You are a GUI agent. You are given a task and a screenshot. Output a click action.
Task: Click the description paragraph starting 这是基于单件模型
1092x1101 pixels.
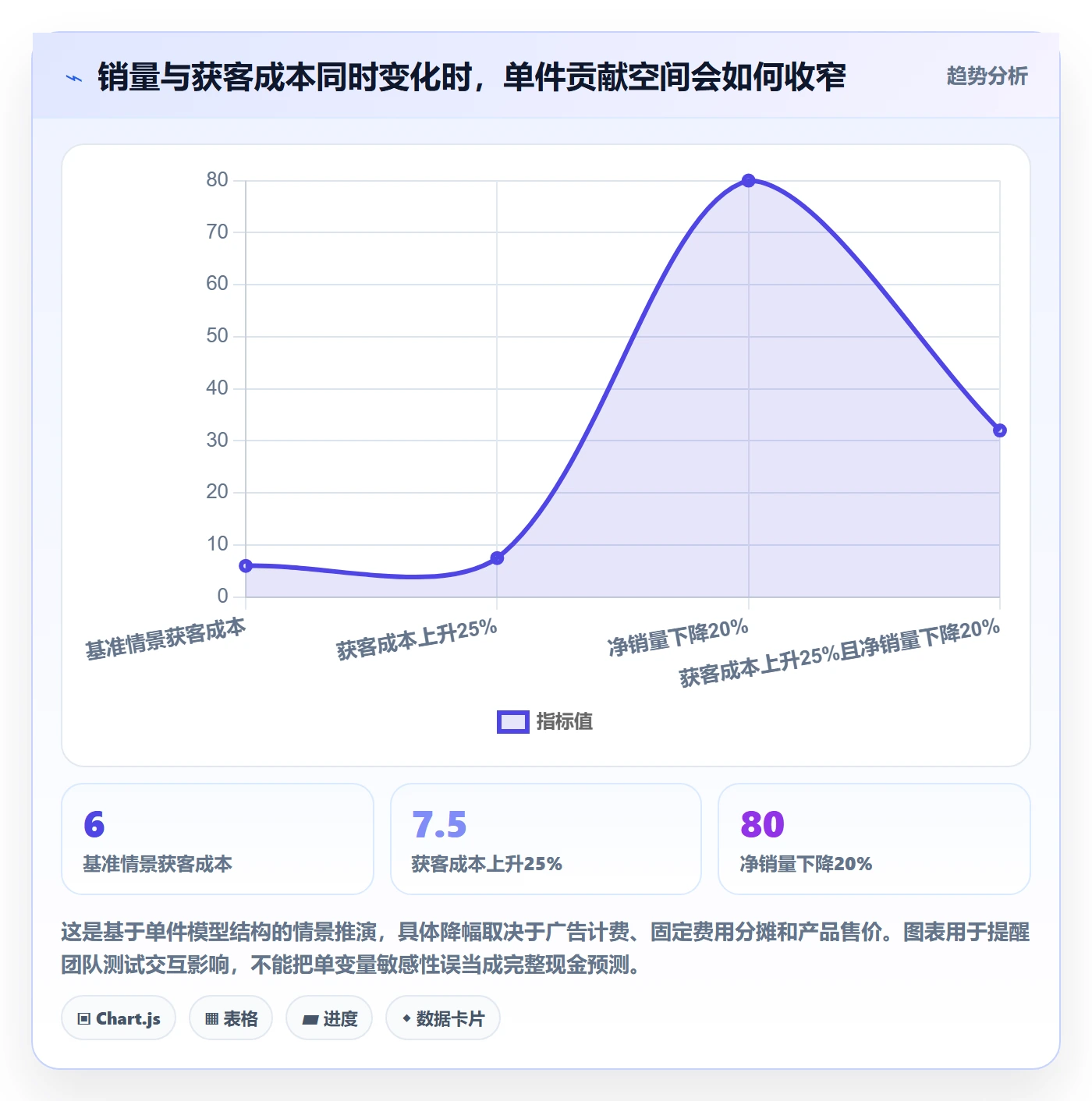(545, 948)
